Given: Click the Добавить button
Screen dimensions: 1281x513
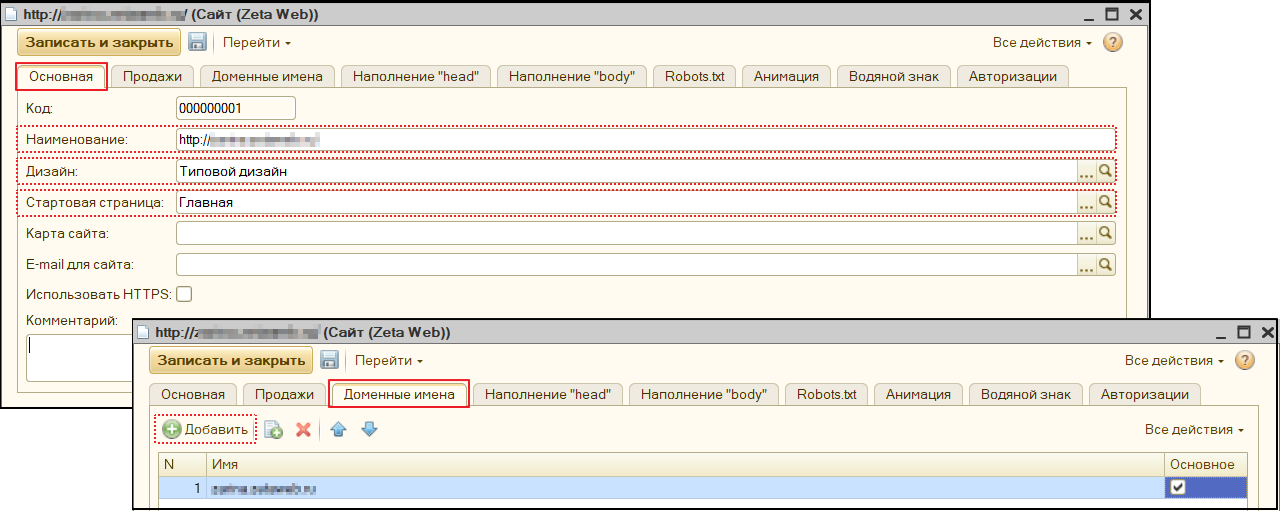Looking at the screenshot, I should [x=205, y=430].
